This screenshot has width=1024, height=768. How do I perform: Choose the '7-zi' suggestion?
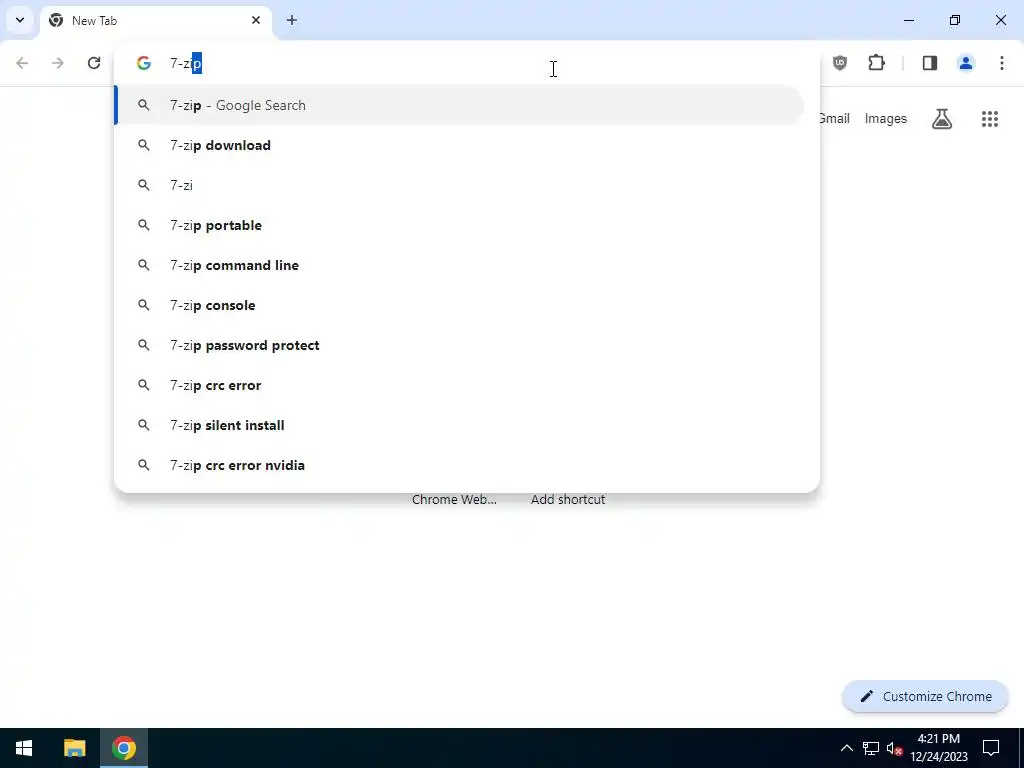coord(460,185)
